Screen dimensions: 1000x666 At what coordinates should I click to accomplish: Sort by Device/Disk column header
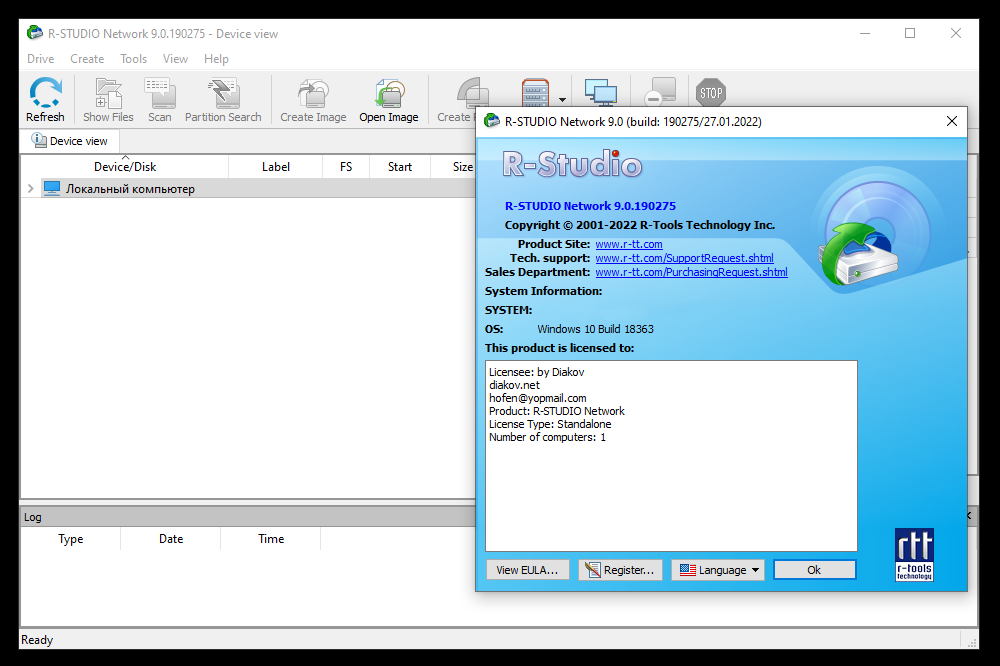point(125,166)
